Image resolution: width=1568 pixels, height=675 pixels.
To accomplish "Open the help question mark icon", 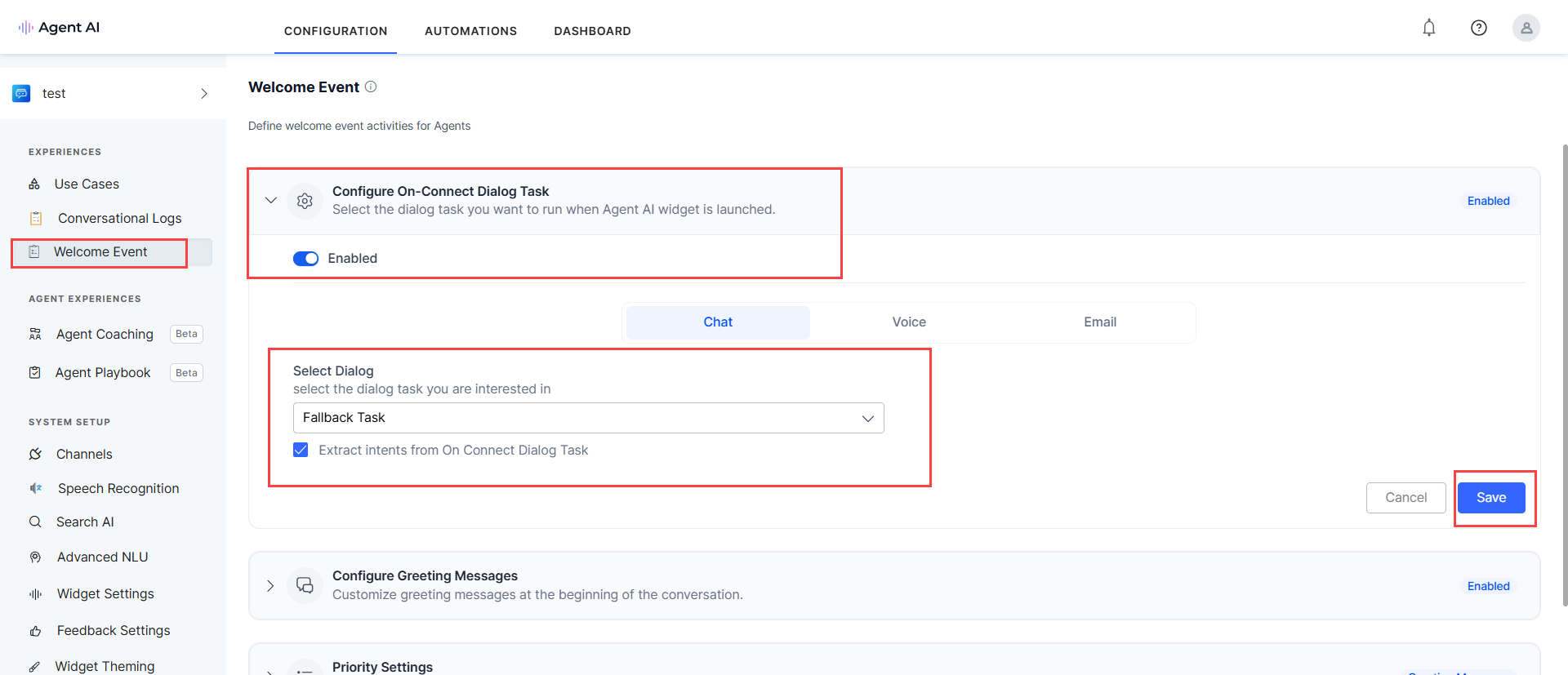I will [x=1478, y=28].
